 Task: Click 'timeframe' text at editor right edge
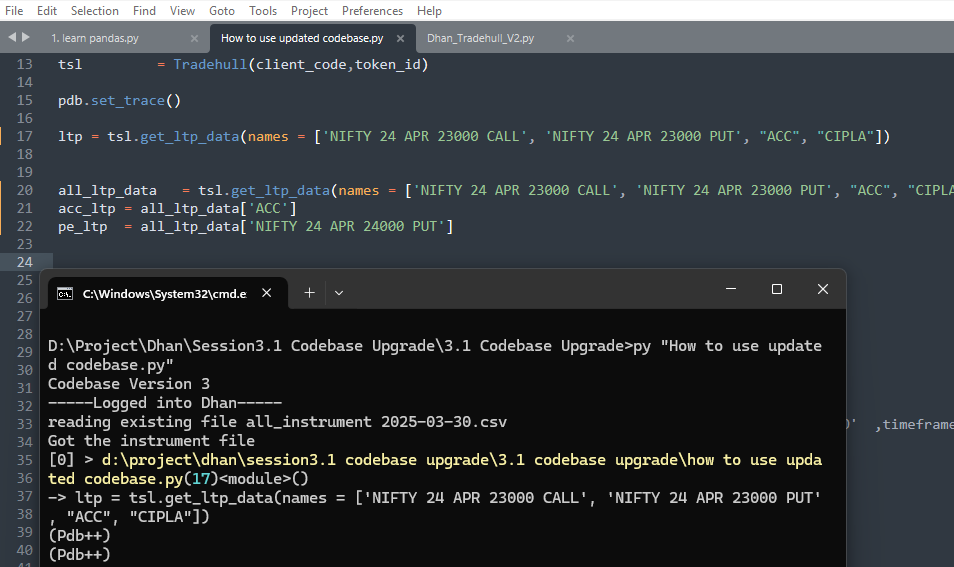(x=918, y=424)
